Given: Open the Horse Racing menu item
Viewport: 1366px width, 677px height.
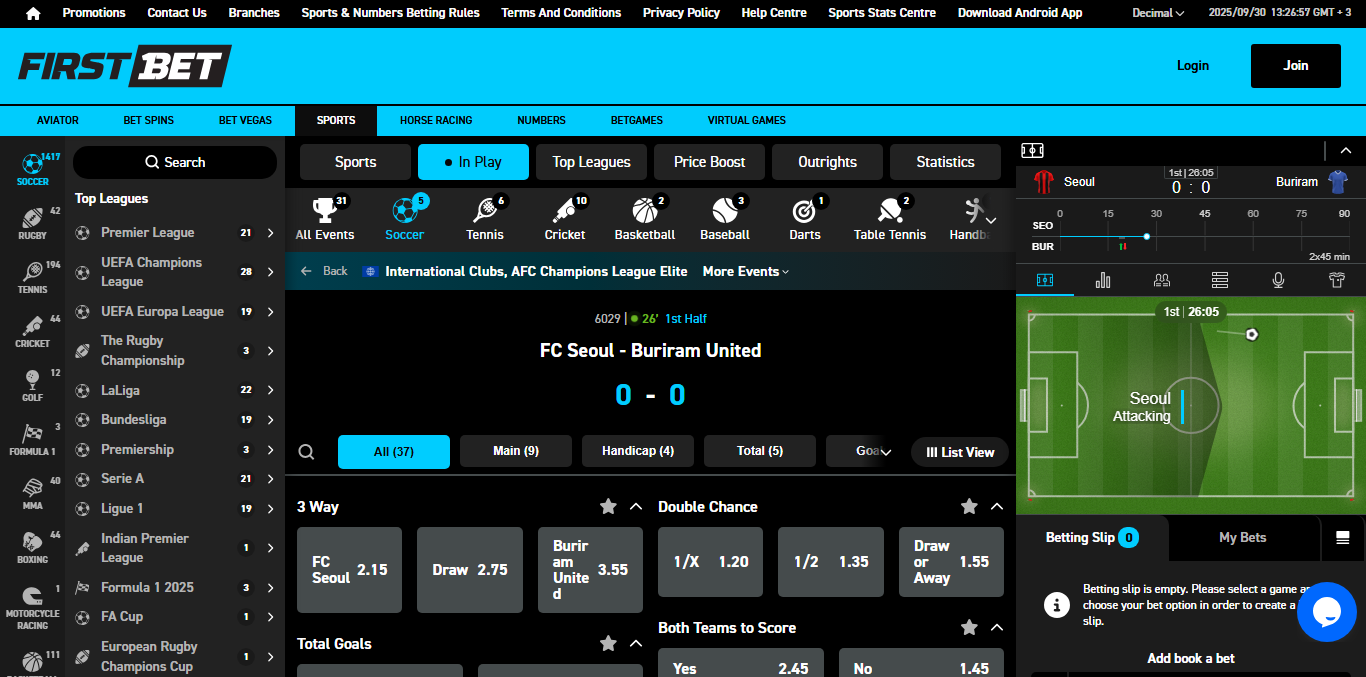Looking at the screenshot, I should 436,120.
